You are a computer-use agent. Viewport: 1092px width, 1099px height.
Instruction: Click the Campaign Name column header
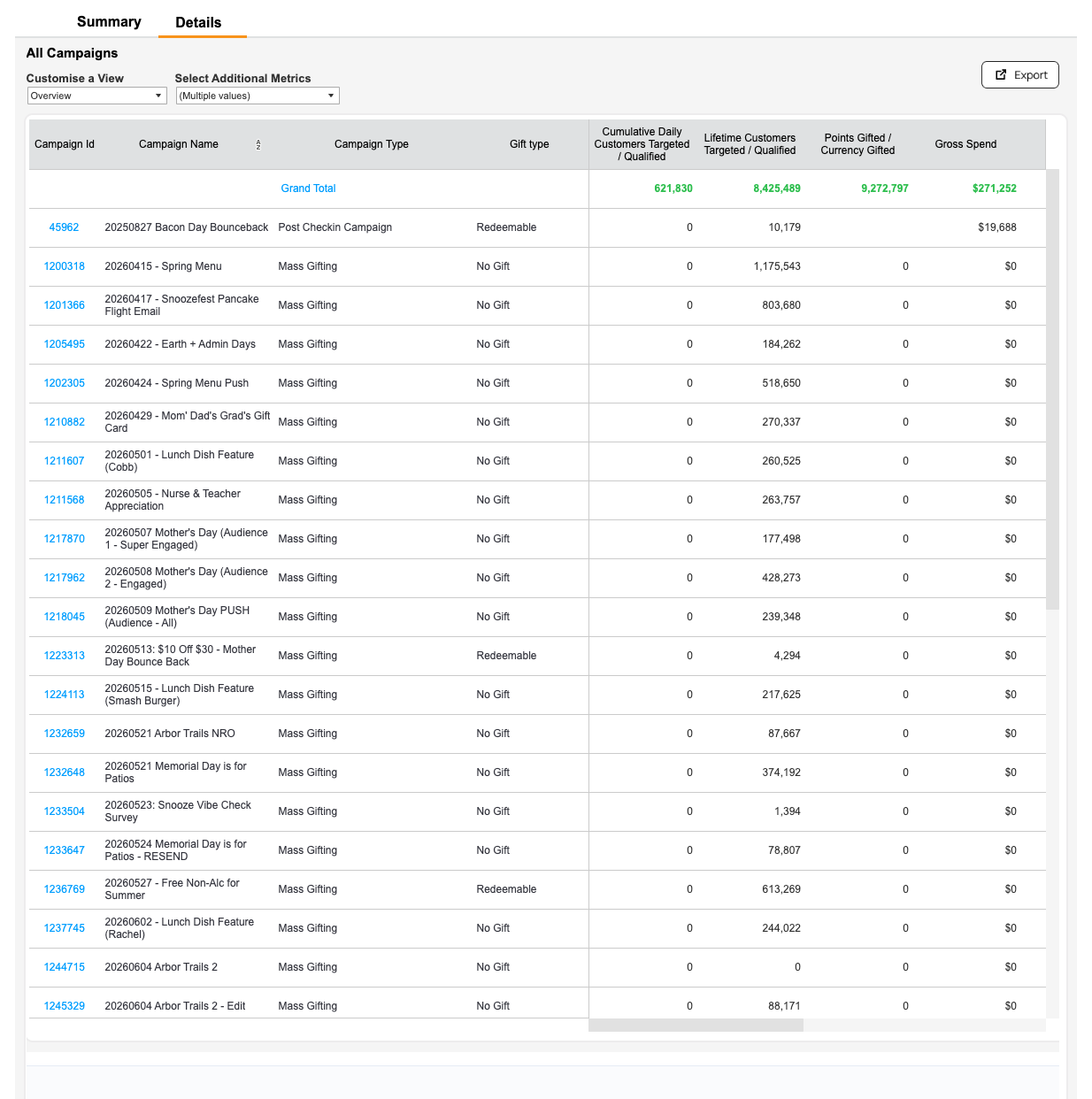tap(179, 144)
